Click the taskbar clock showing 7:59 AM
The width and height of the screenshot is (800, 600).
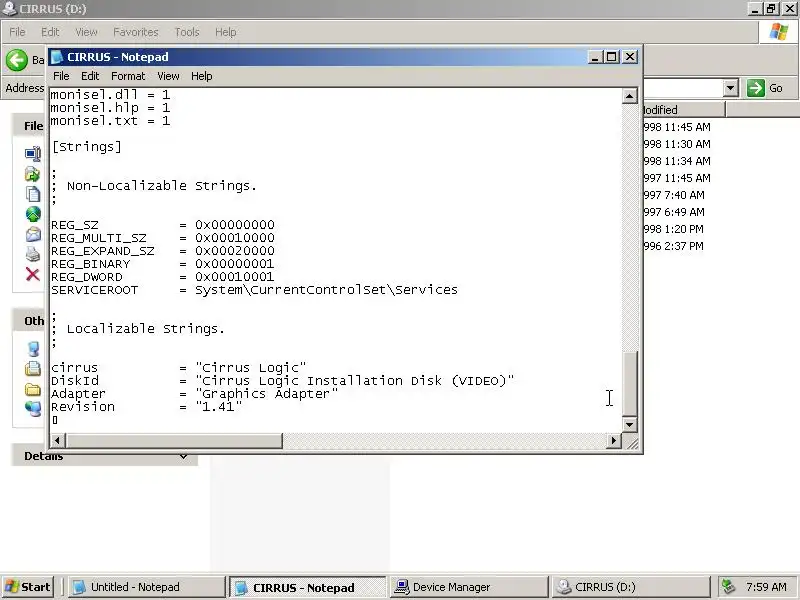click(766, 587)
